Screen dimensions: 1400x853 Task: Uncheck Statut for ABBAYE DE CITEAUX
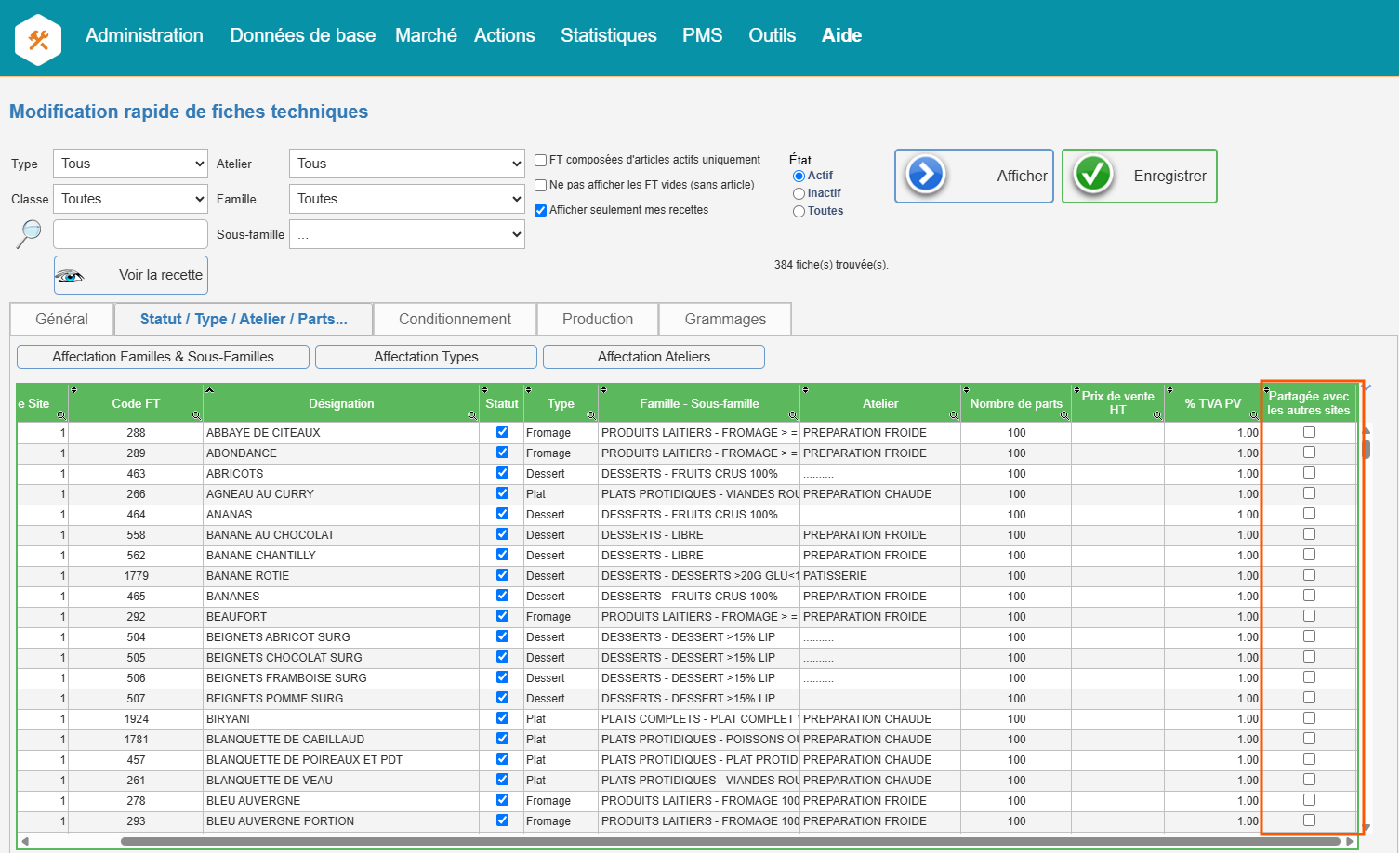(x=502, y=432)
